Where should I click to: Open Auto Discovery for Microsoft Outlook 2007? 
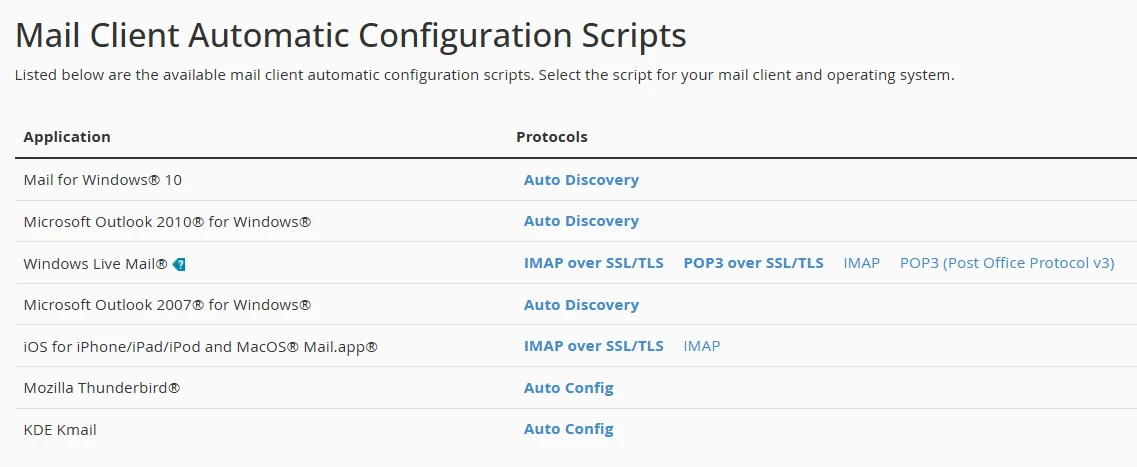[582, 305]
